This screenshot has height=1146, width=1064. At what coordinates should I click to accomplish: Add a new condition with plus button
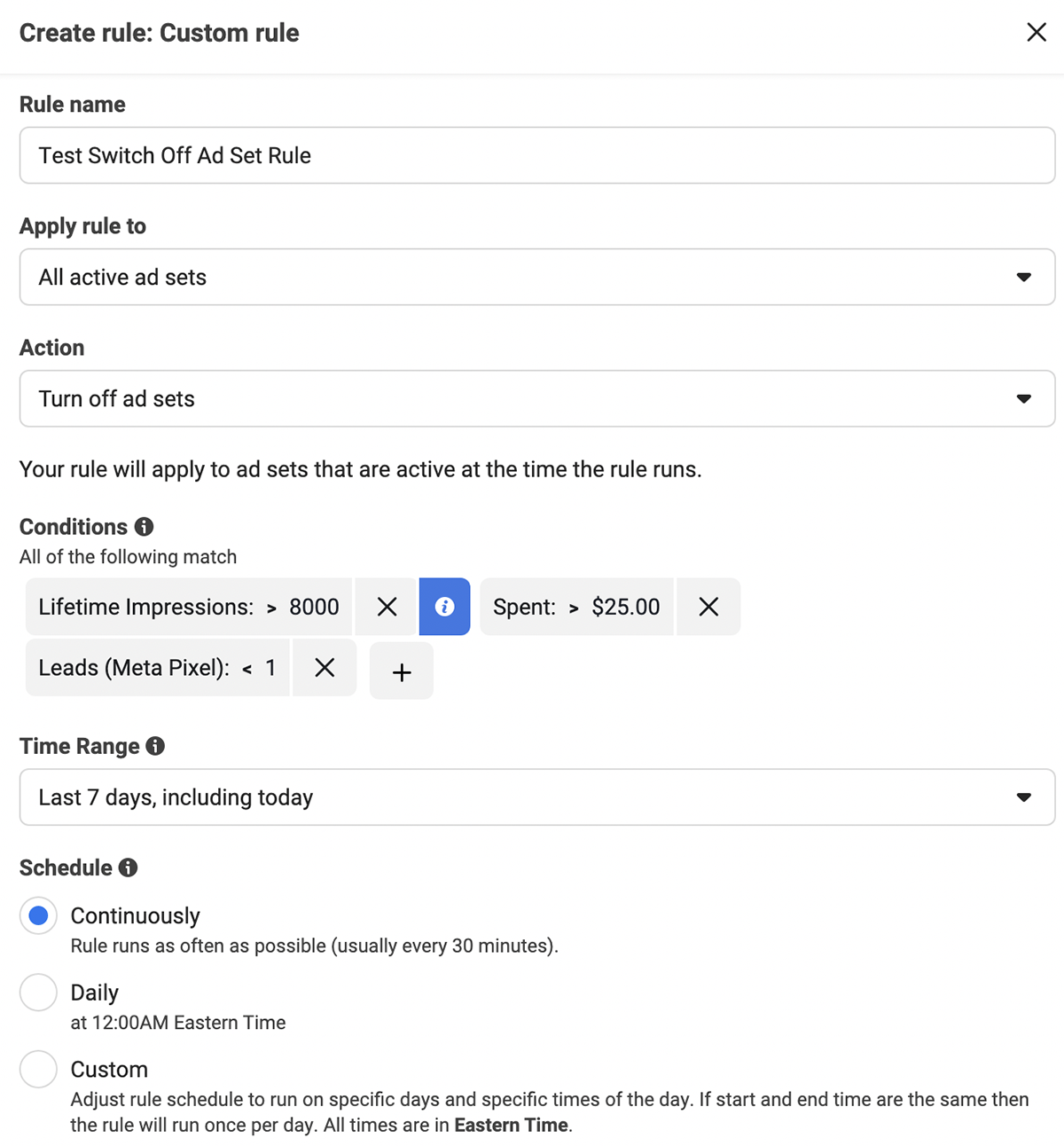point(402,671)
